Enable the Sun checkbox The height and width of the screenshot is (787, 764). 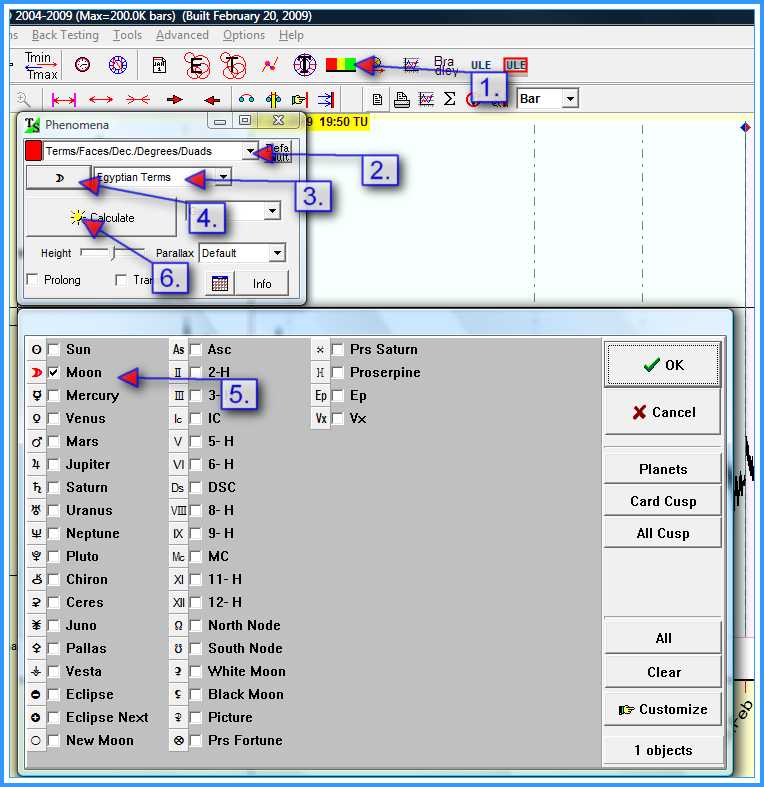pyautogui.click(x=54, y=349)
